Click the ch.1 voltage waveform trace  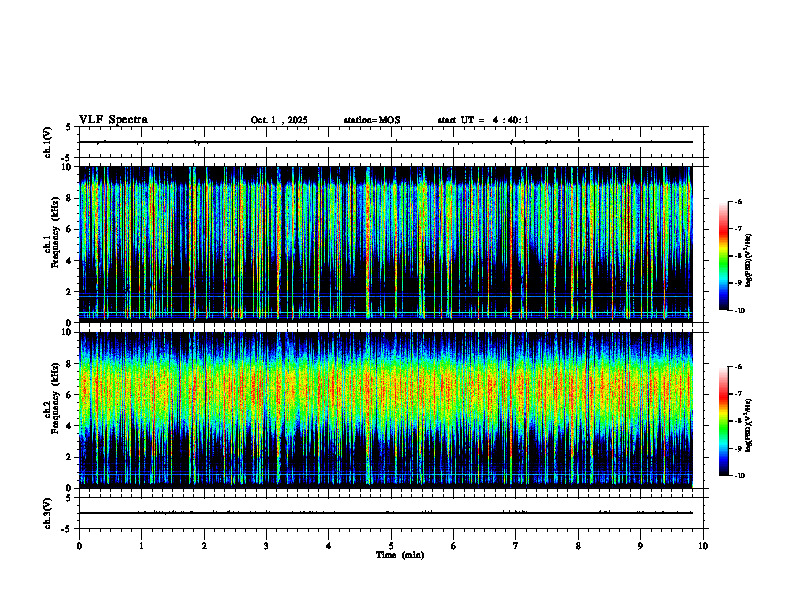385,142
